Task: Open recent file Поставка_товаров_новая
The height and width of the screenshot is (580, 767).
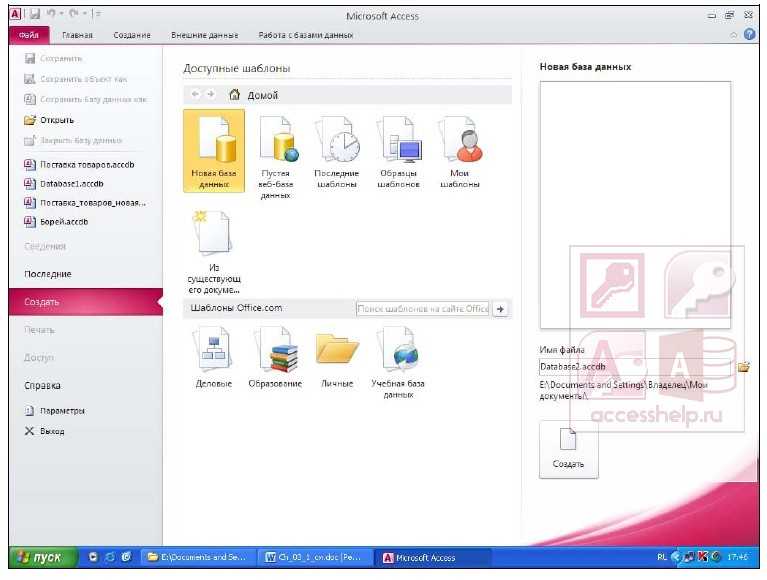Action: pyautogui.click(x=85, y=202)
